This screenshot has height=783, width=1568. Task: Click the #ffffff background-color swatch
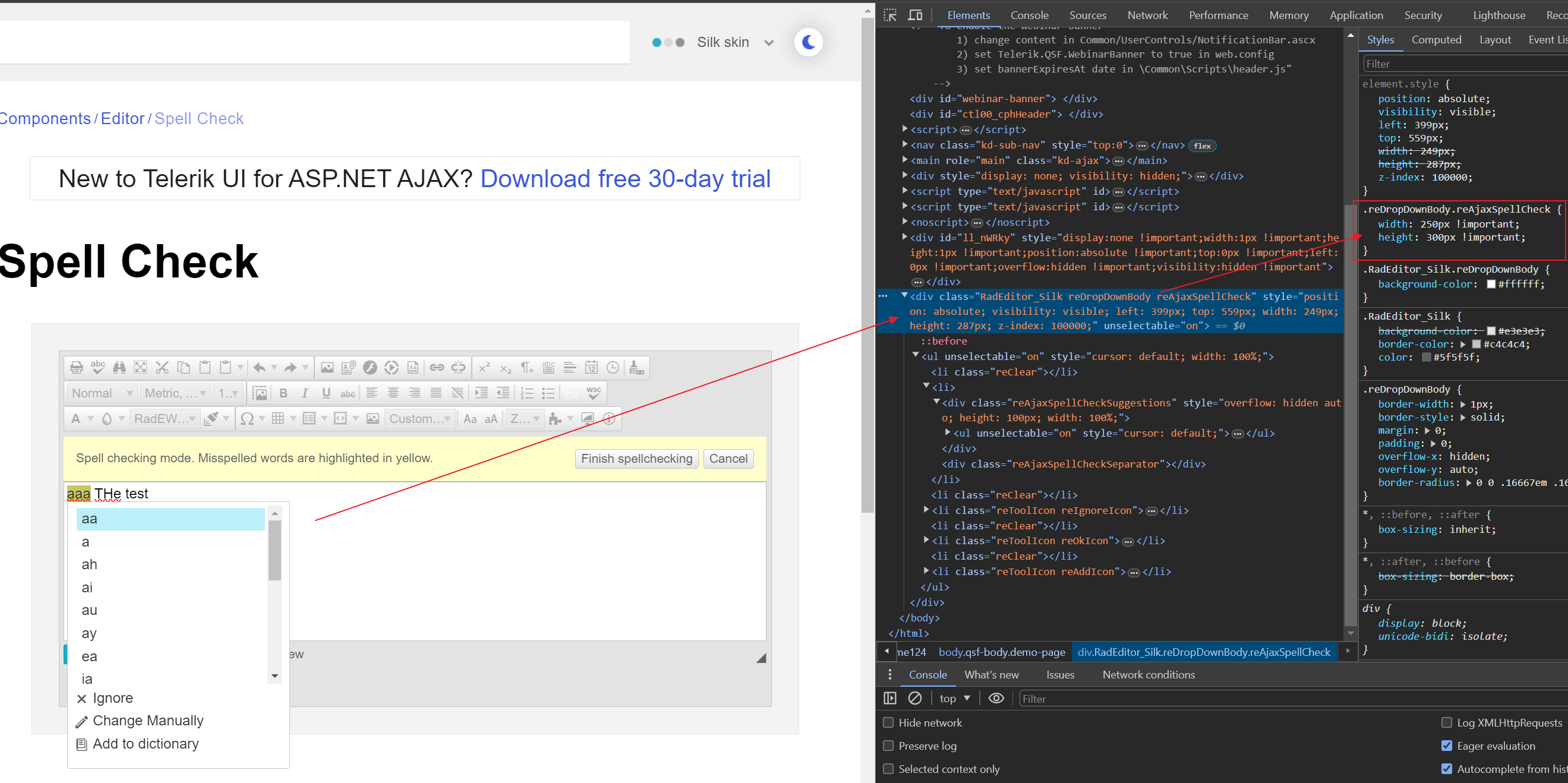1491,284
